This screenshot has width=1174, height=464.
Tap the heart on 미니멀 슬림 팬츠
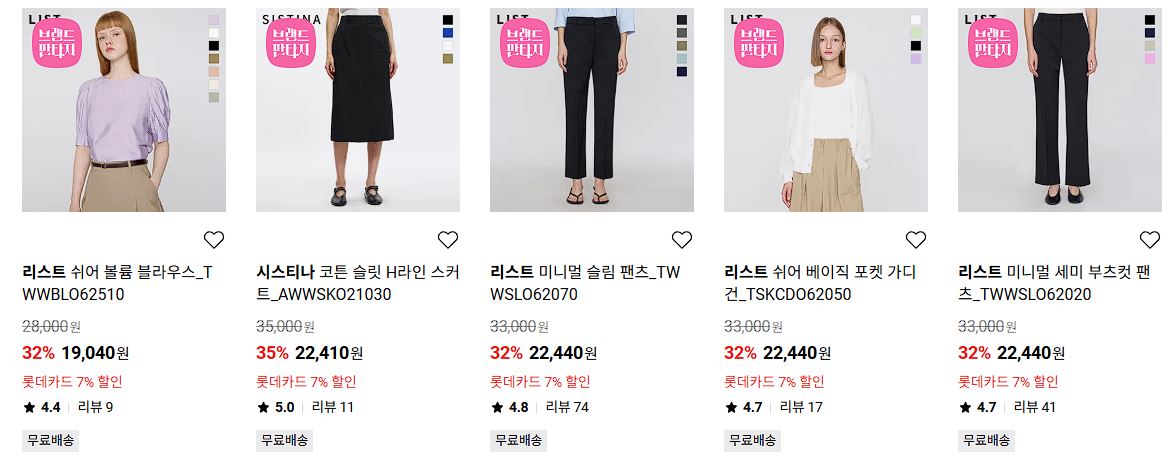tap(681, 239)
